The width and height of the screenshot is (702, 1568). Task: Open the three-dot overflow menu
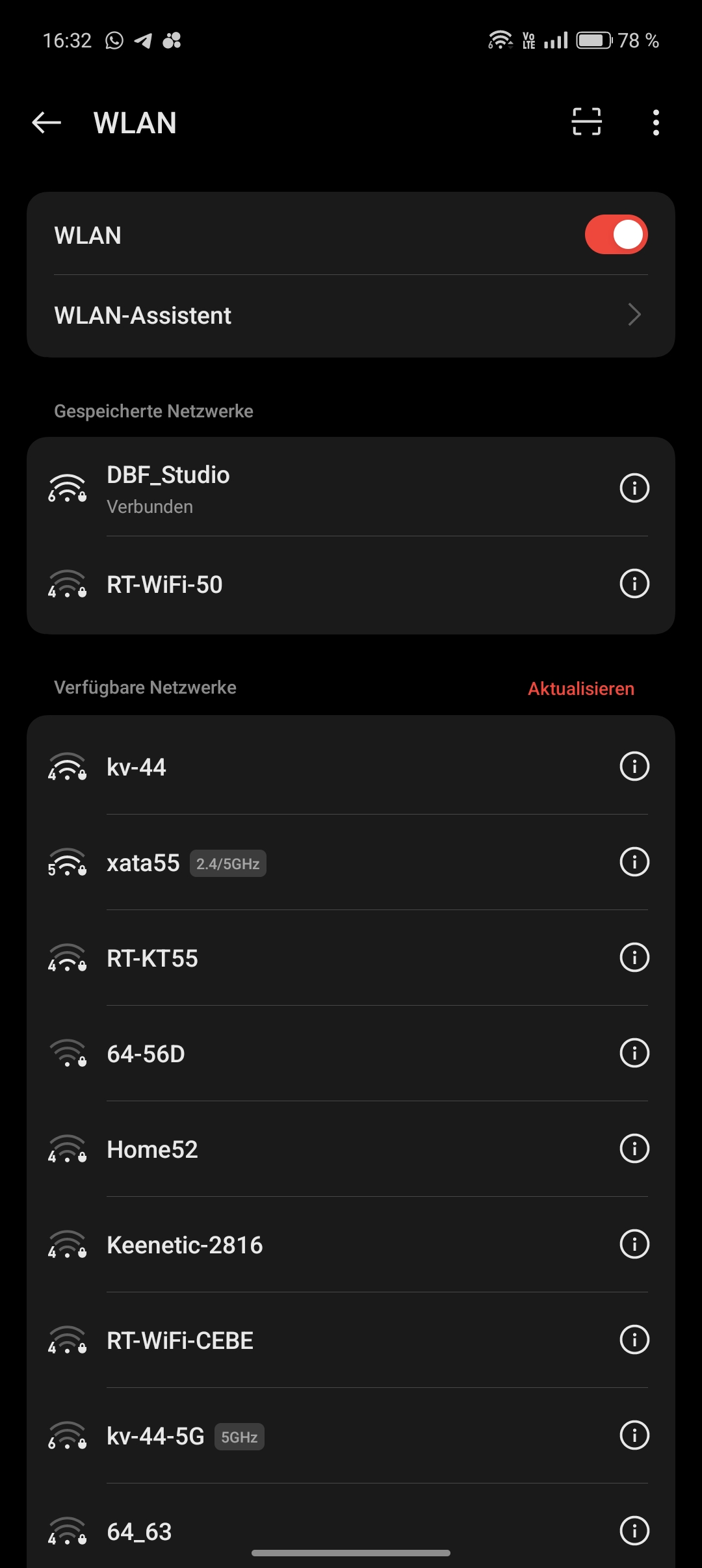coord(656,122)
